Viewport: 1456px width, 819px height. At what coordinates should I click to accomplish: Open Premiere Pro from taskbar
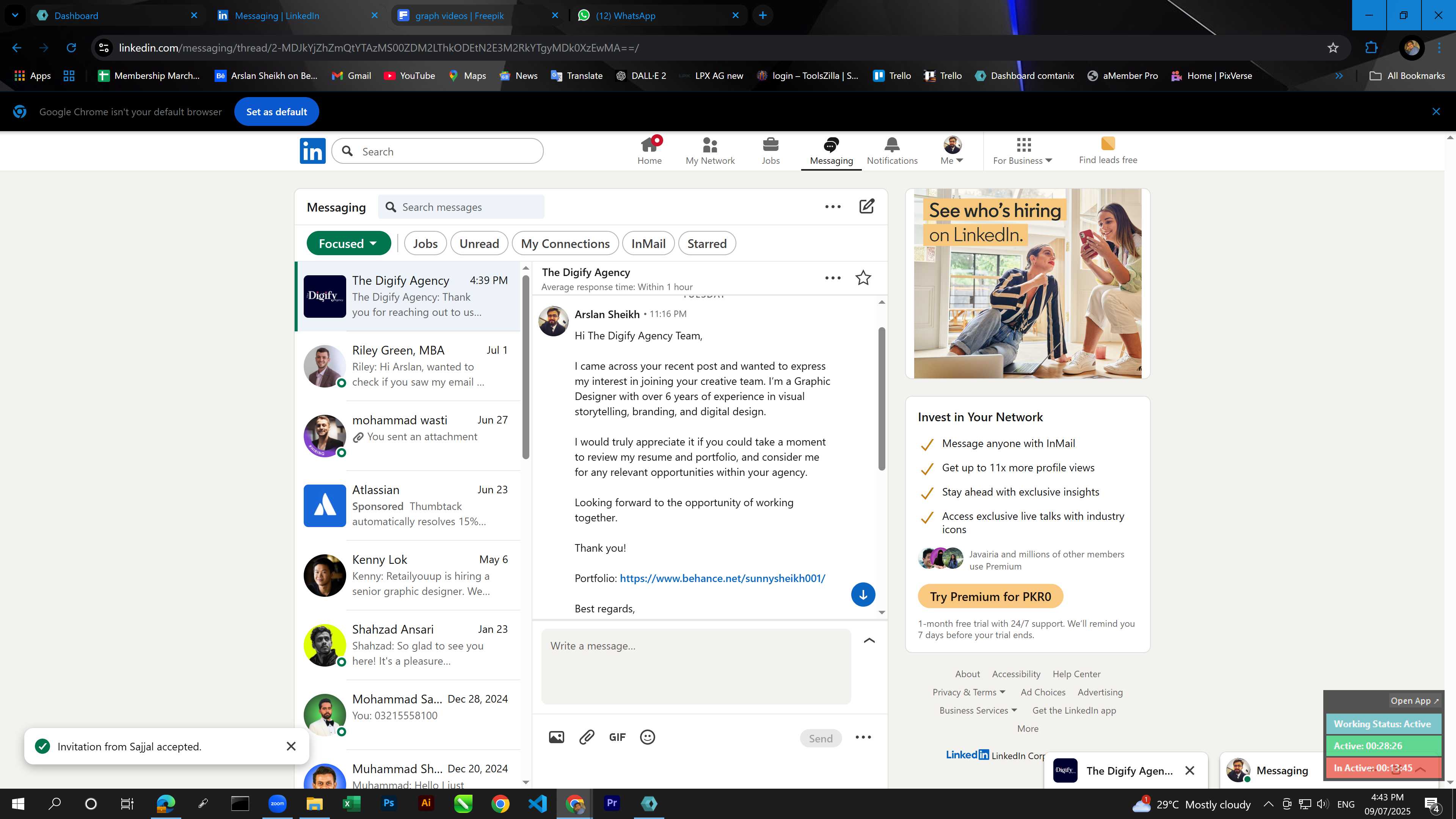click(x=612, y=803)
